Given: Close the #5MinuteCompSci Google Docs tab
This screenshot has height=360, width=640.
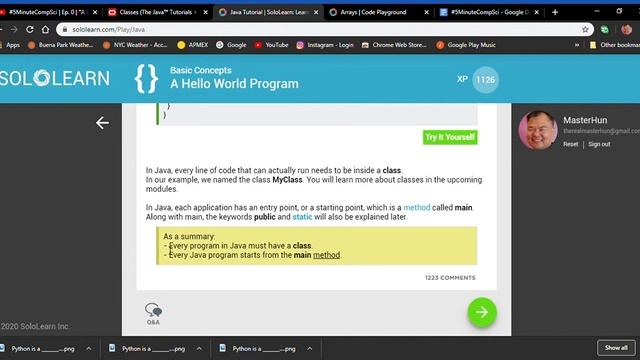Looking at the screenshot, I should (x=537, y=12).
